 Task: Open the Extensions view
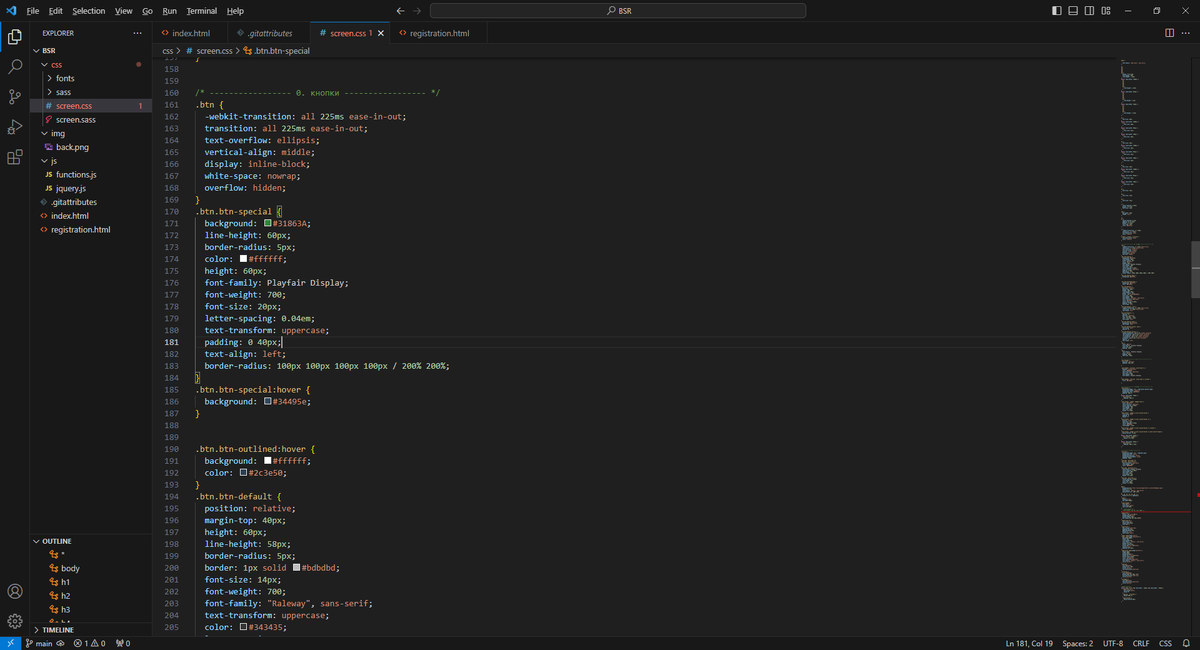[15, 157]
